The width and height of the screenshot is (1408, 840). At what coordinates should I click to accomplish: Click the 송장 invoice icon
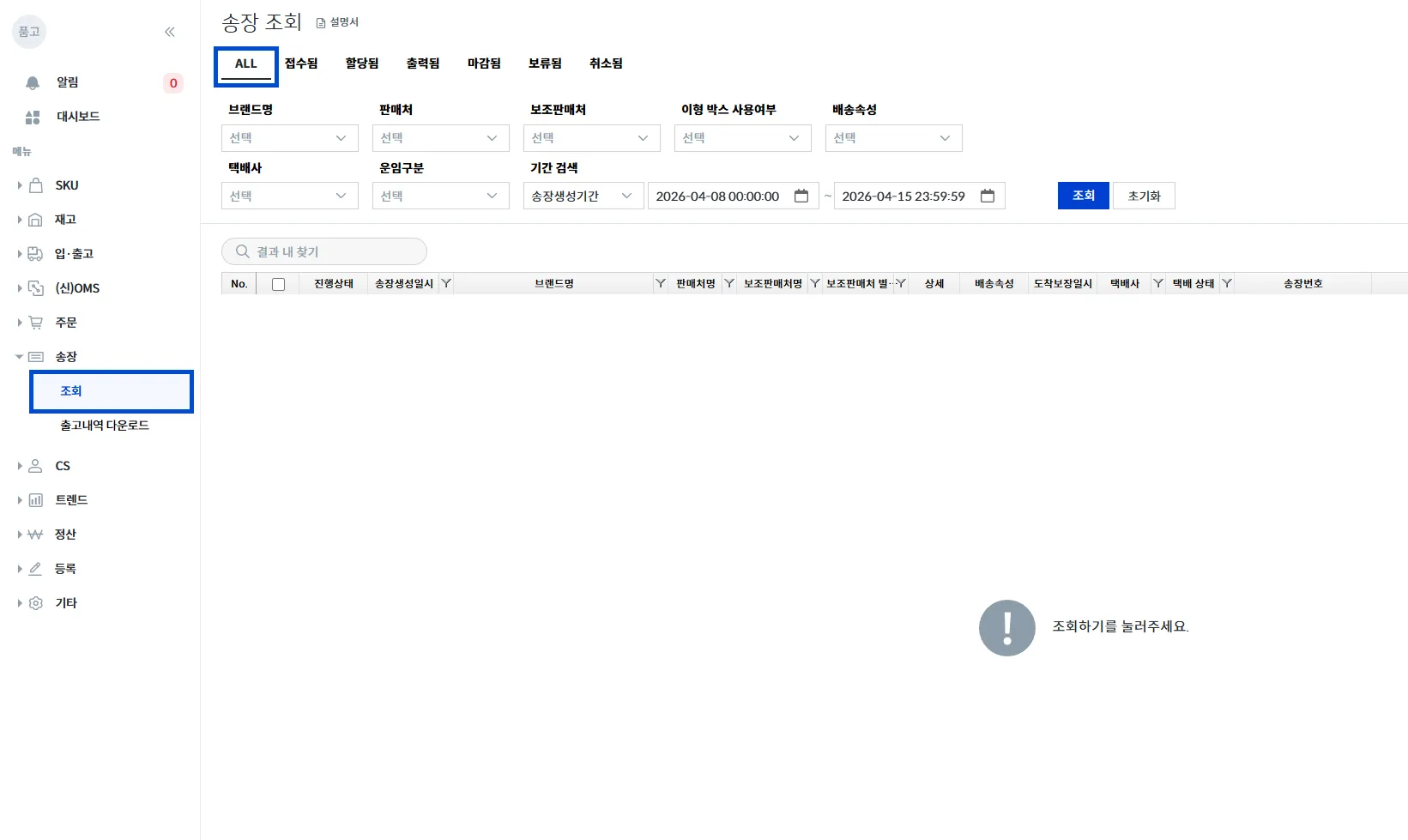click(x=35, y=357)
